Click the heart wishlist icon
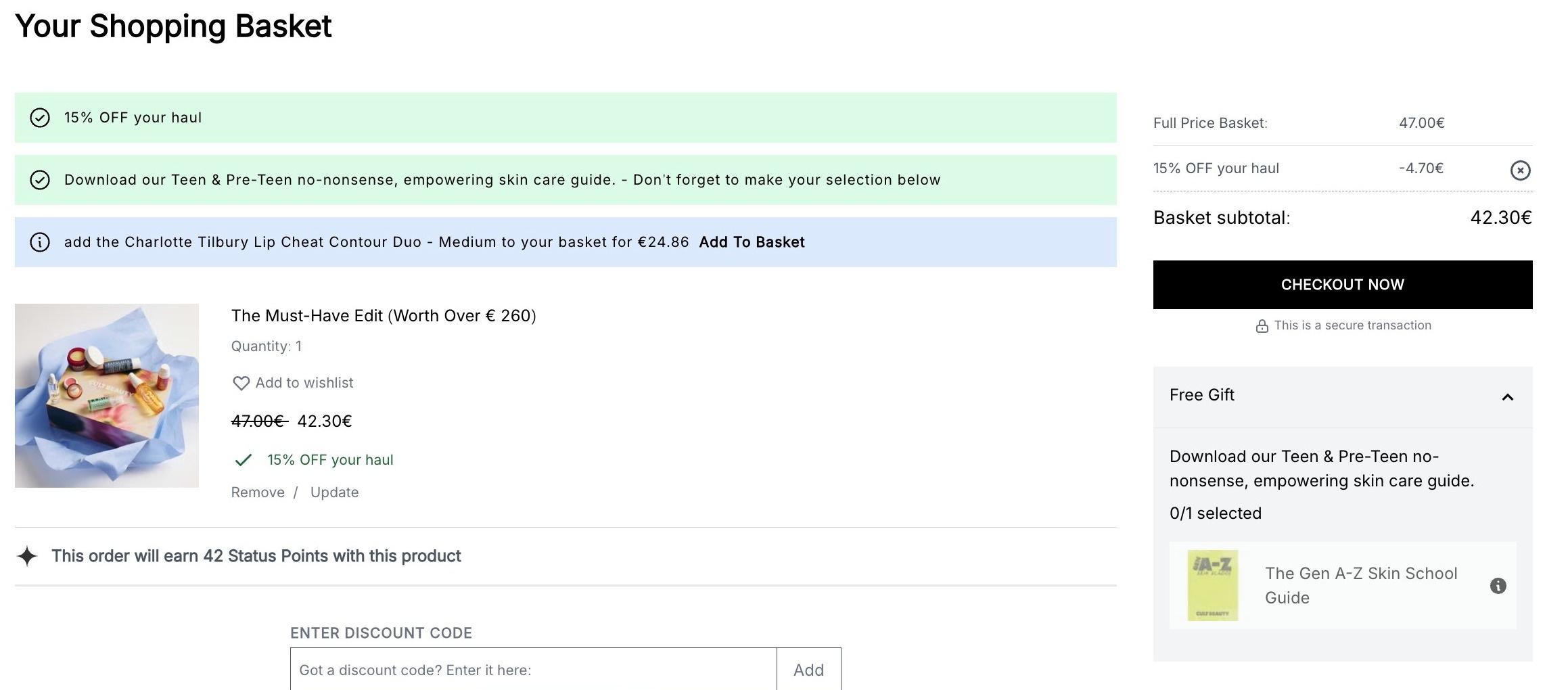 click(x=241, y=384)
